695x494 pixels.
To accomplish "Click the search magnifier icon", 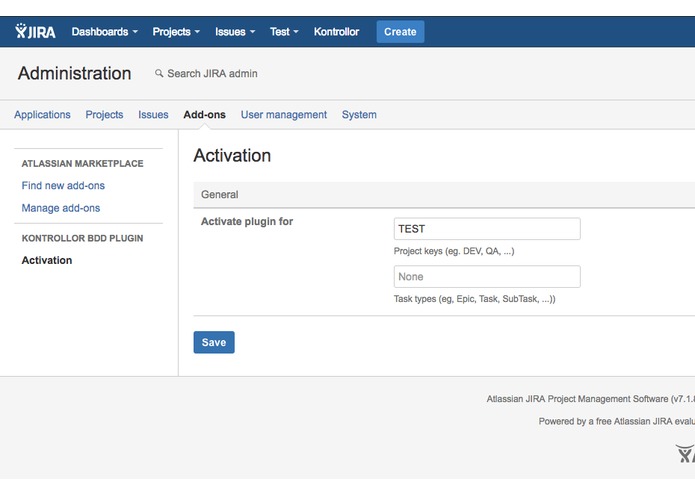I will tap(159, 73).
